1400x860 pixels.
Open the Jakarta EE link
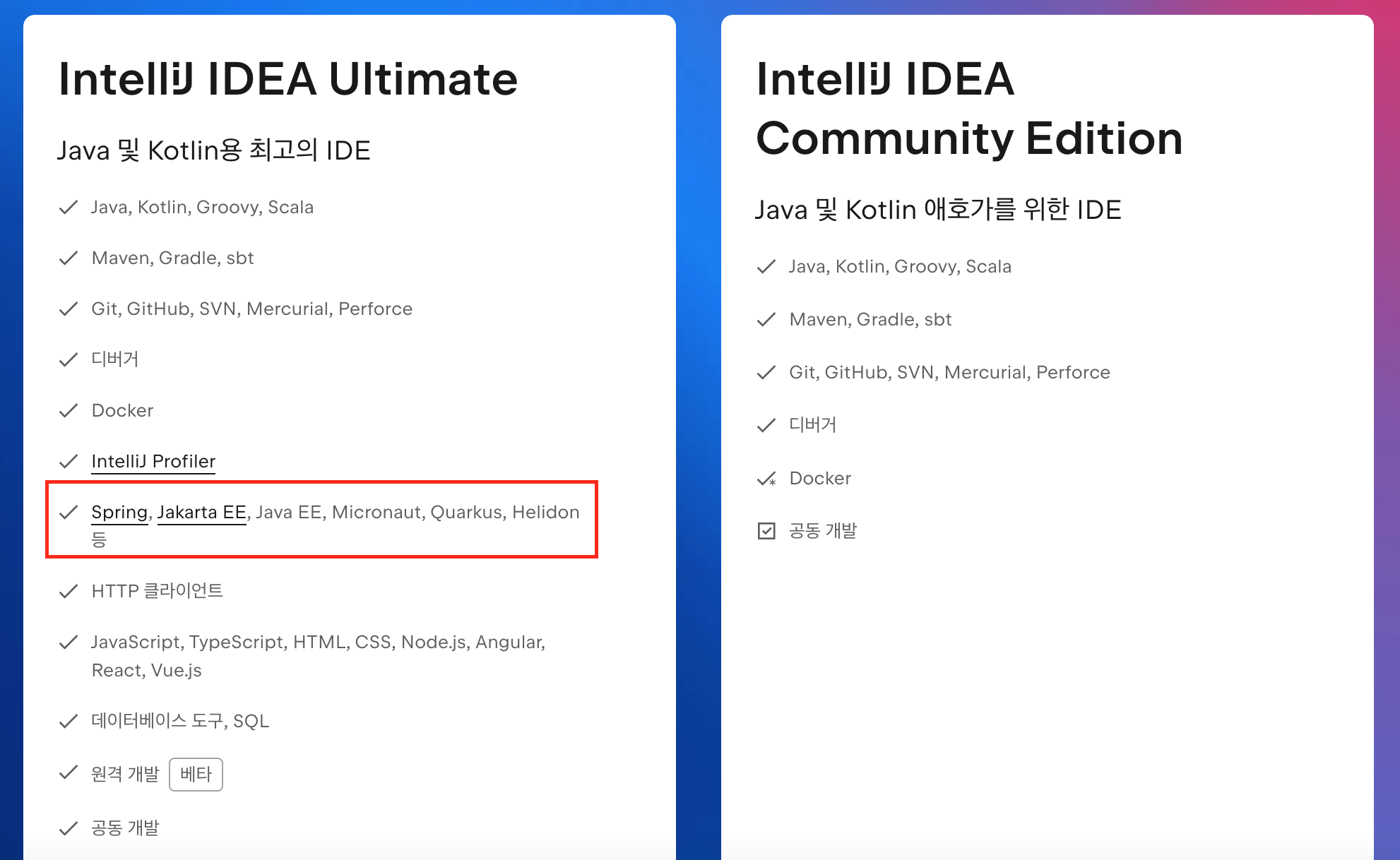pos(201,512)
